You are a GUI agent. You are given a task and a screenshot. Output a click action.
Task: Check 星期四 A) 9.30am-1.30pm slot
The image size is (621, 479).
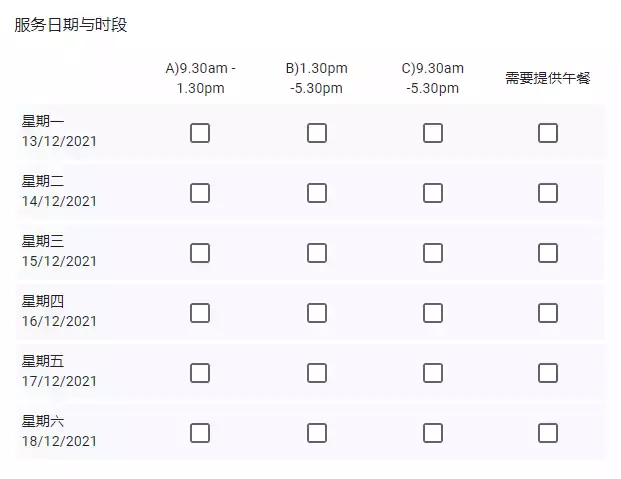point(200,313)
